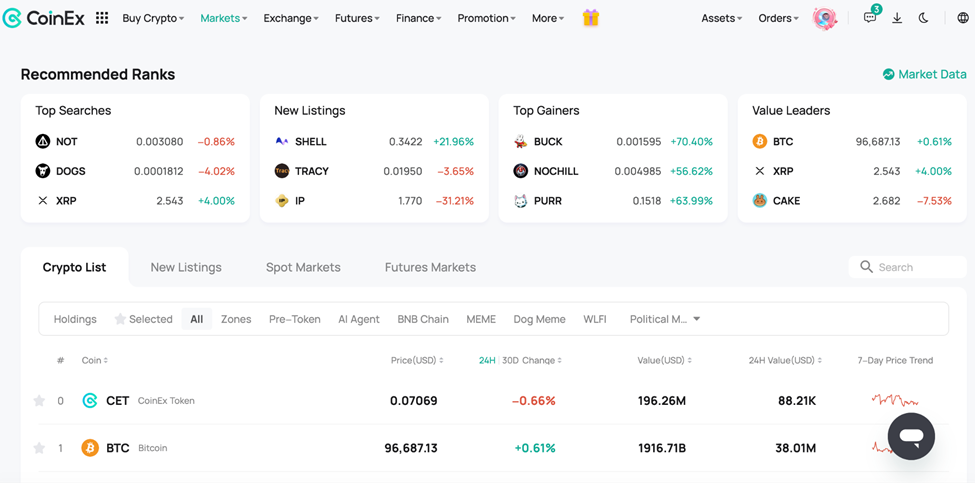Expand the Markets menu
The width and height of the screenshot is (975, 483).
point(224,18)
